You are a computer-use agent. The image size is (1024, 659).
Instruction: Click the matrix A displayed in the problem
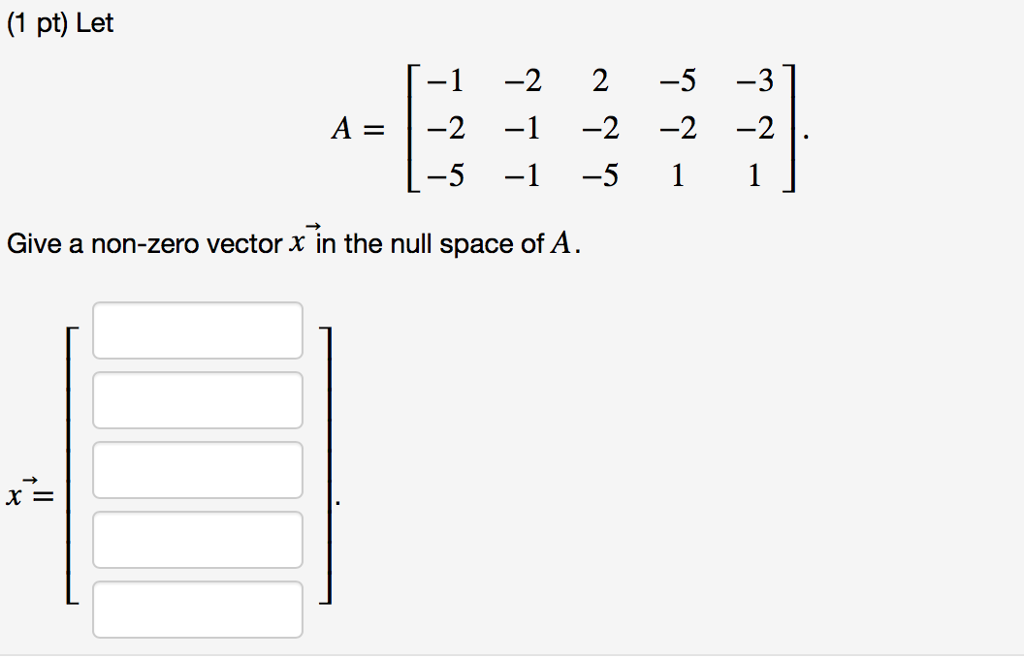coord(600,128)
